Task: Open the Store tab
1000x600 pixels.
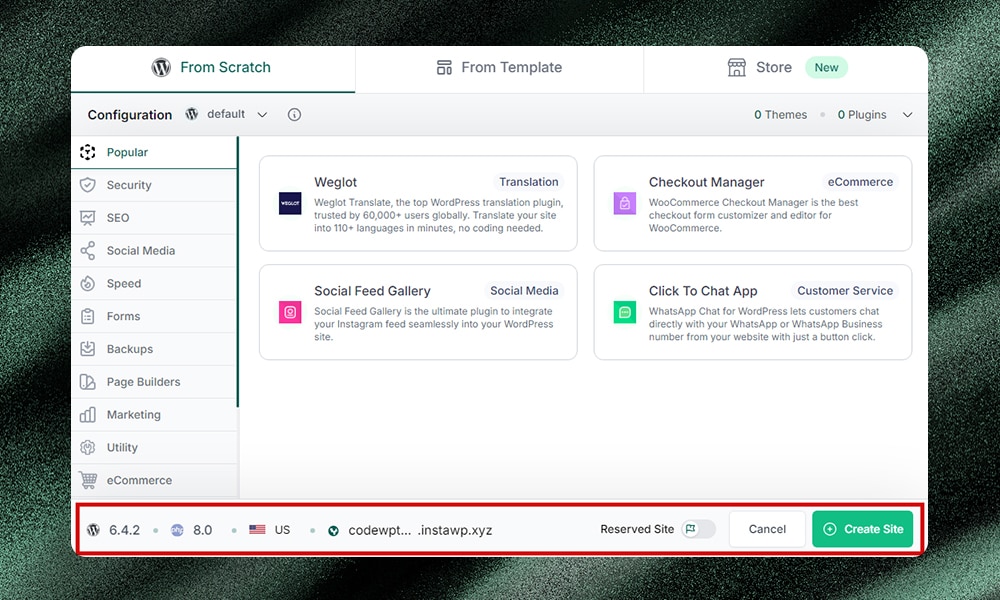Action: pyautogui.click(x=773, y=68)
